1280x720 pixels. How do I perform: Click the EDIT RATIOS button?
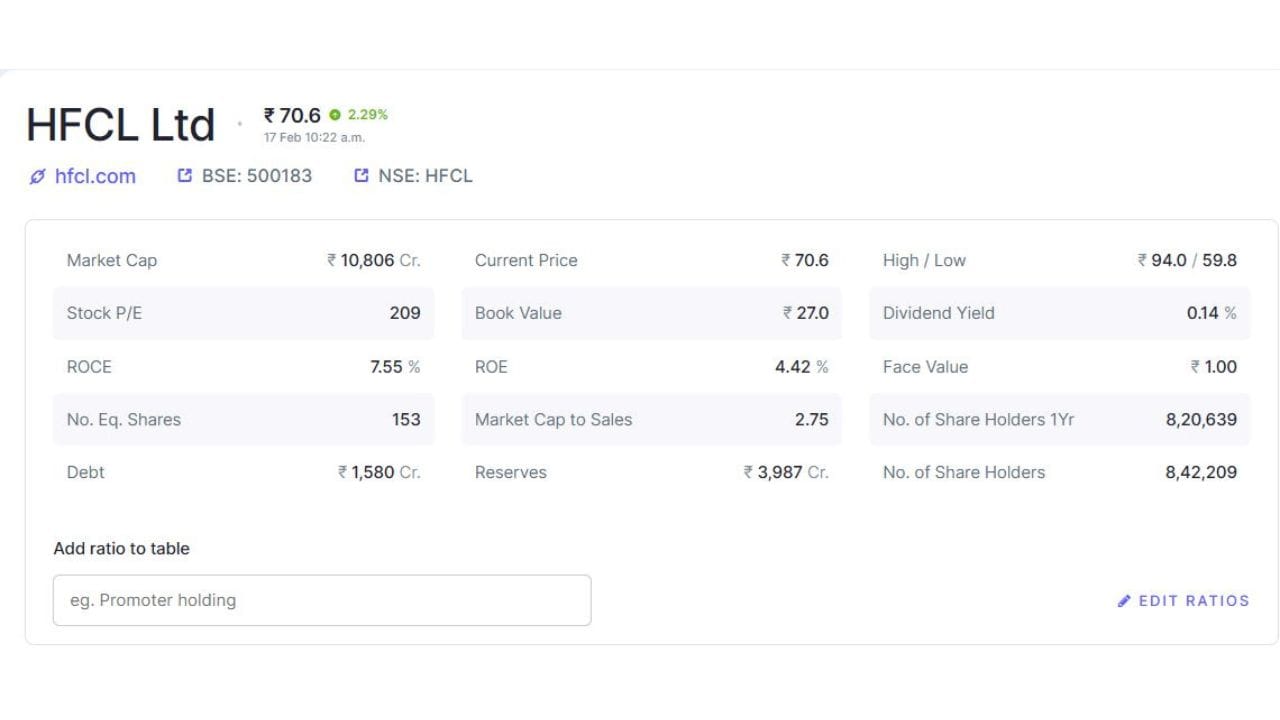1194,601
